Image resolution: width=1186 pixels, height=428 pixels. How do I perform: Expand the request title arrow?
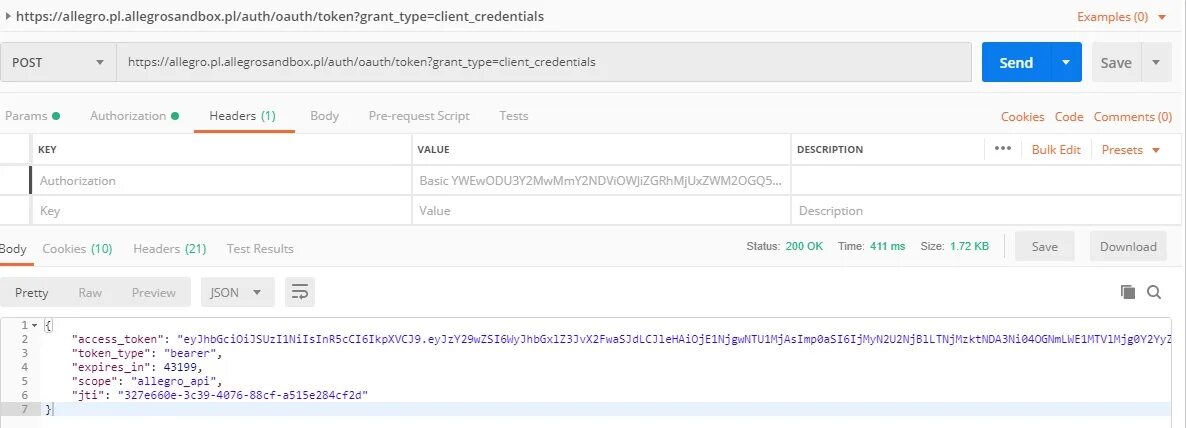[9, 17]
